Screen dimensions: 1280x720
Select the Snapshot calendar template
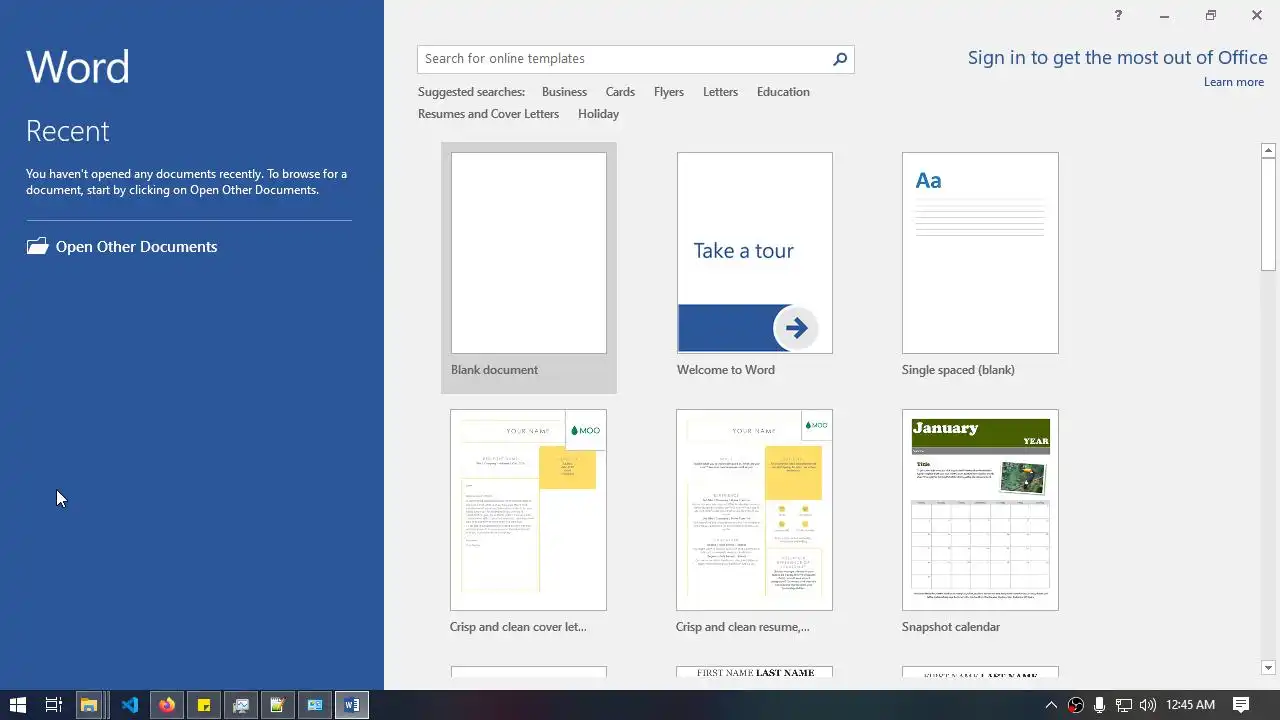coord(980,524)
